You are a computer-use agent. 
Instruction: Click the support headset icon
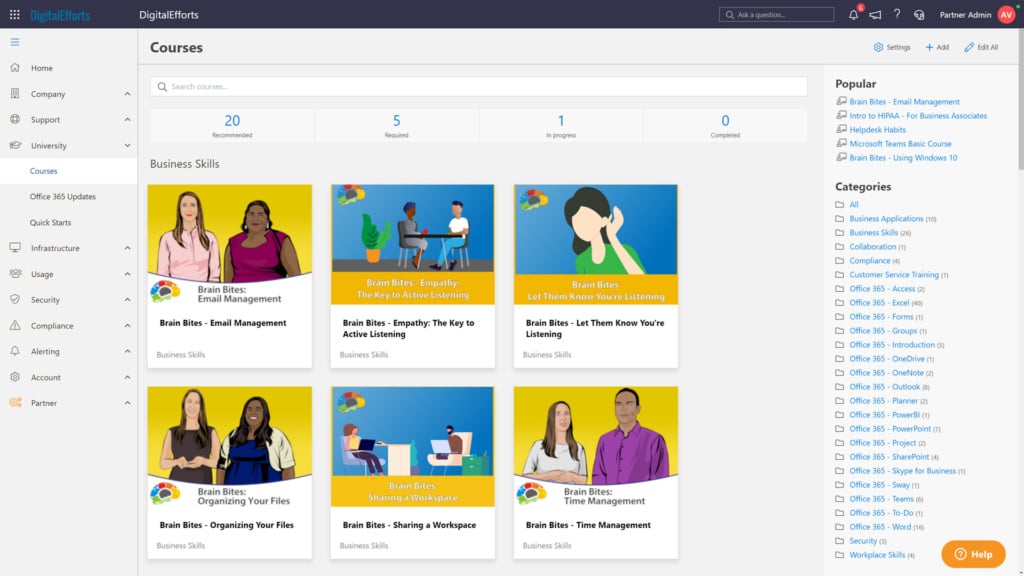[x=919, y=14]
